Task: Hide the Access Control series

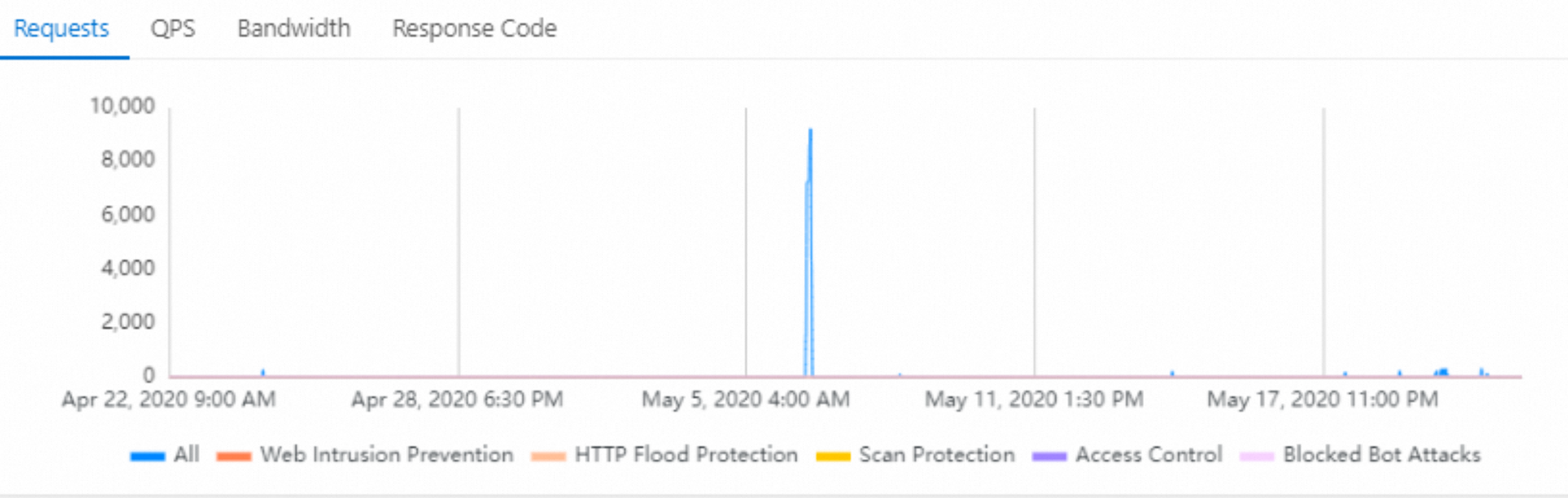Action: (x=1148, y=455)
